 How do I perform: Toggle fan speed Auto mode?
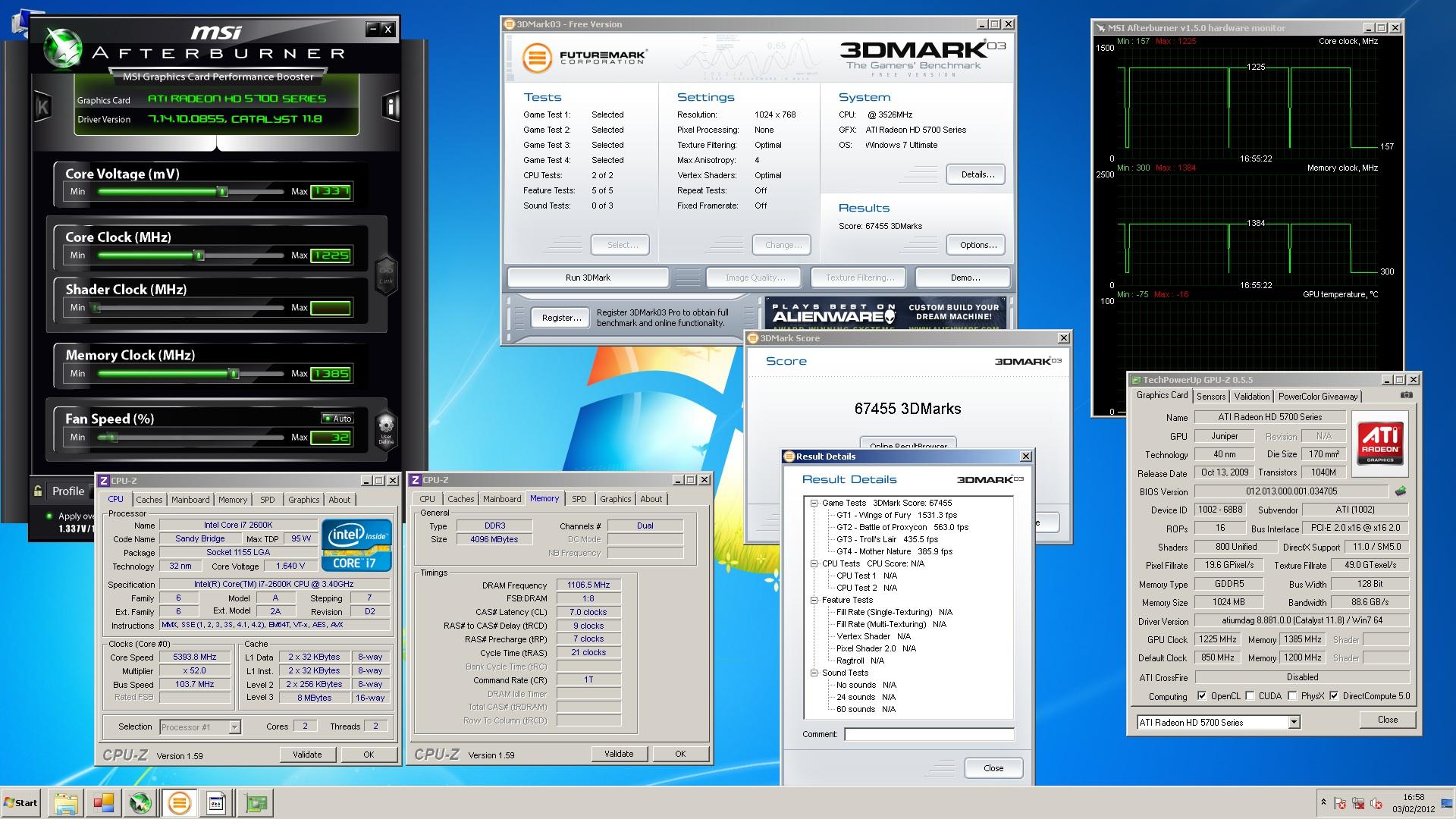tap(337, 419)
